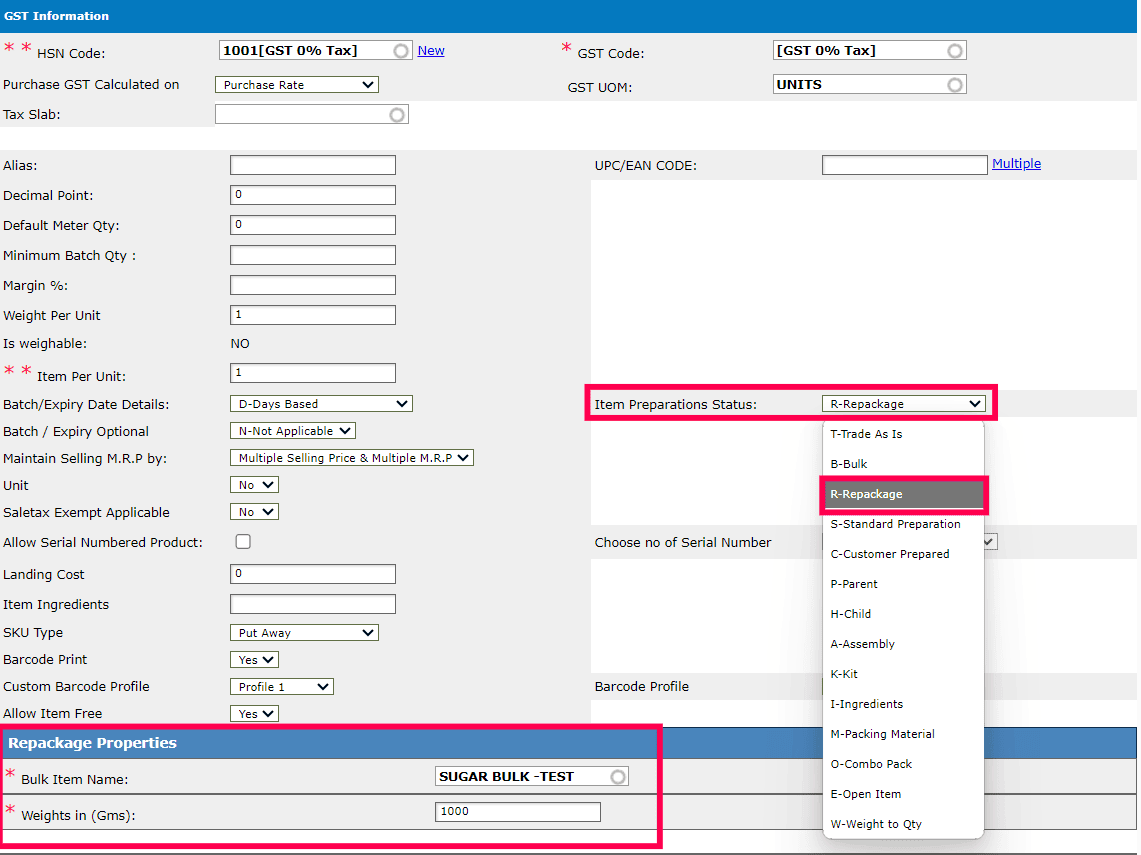Viewport: 1141px width, 855px height.
Task: Click the New link beside HSN Code
Action: [x=431, y=51]
